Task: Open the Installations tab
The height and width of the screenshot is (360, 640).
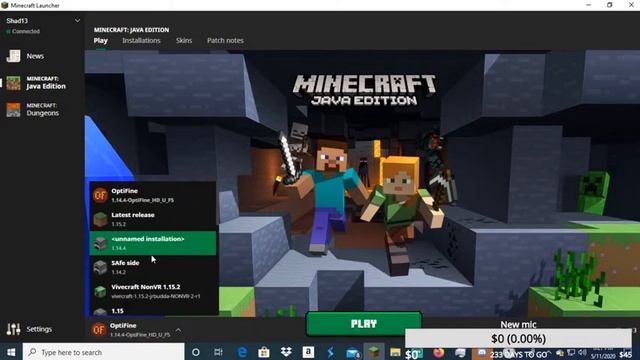Action: [x=141, y=40]
